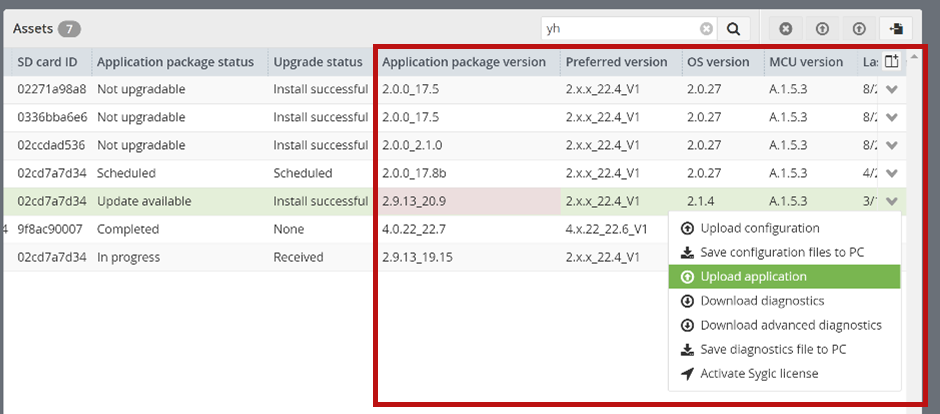
Task: Open row menu chevron for 2.0.0_2.1.0 row
Action: pyautogui.click(x=891, y=145)
